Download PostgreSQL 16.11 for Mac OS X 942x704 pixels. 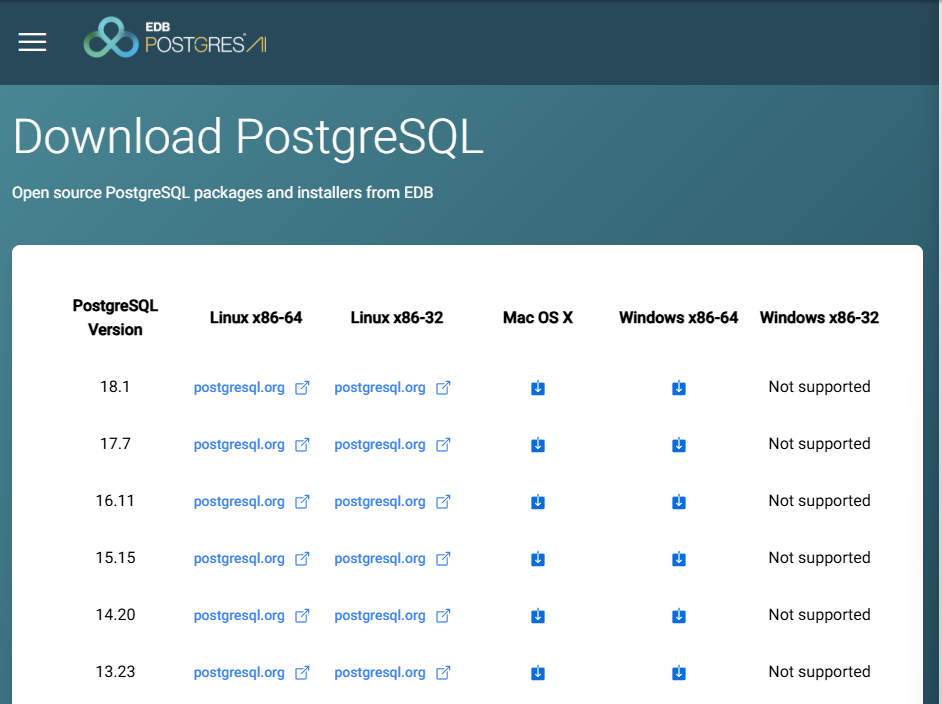click(538, 502)
